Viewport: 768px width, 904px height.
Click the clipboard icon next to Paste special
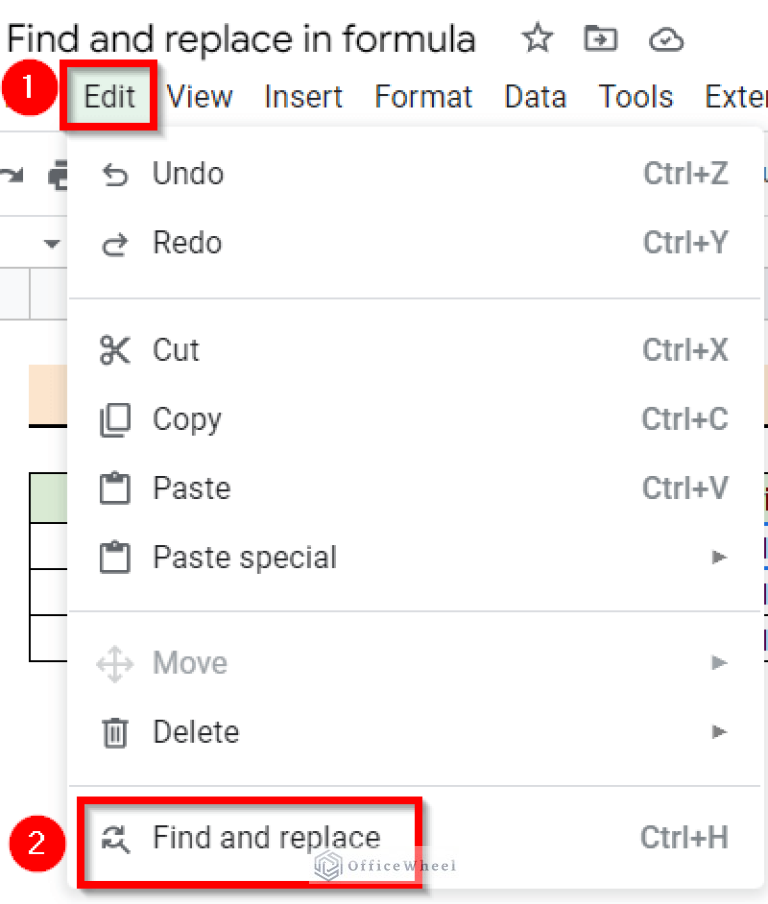click(x=115, y=558)
